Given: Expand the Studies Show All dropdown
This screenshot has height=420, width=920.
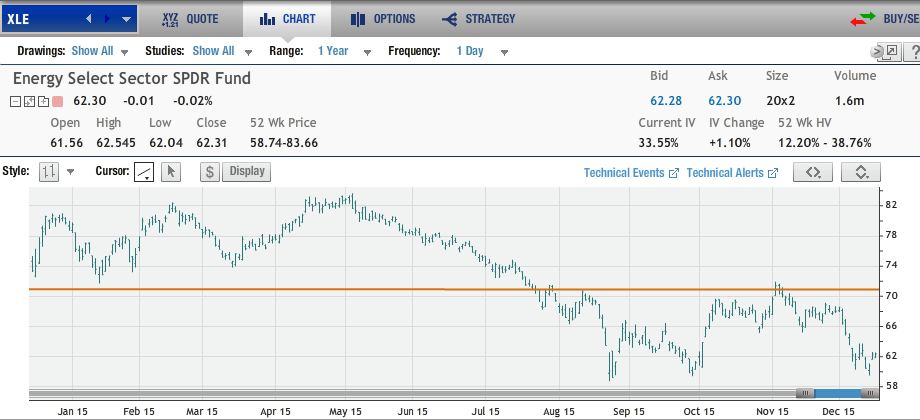Looking at the screenshot, I should click(x=222, y=51).
